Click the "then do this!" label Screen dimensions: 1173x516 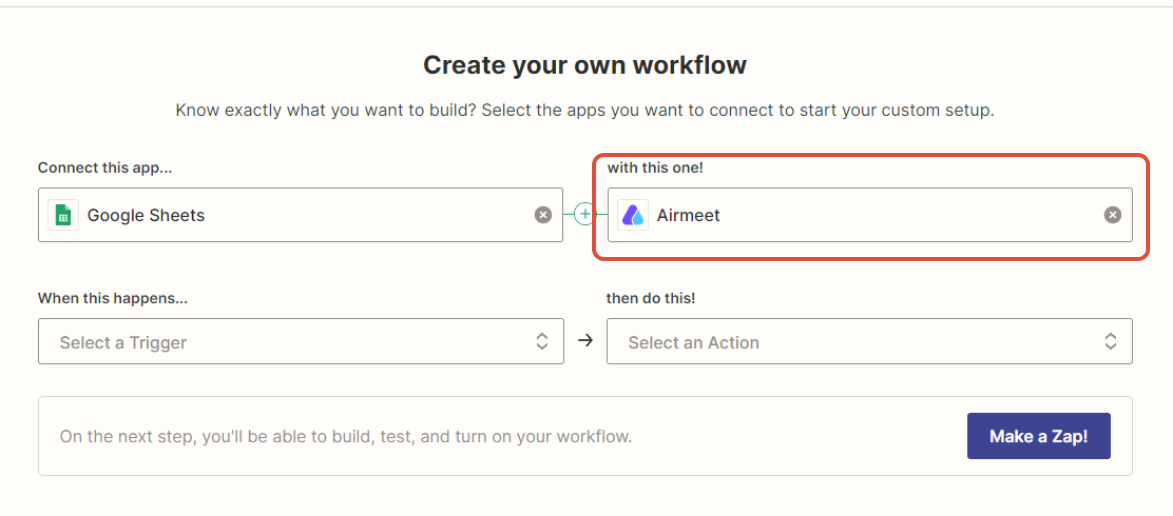coord(650,298)
